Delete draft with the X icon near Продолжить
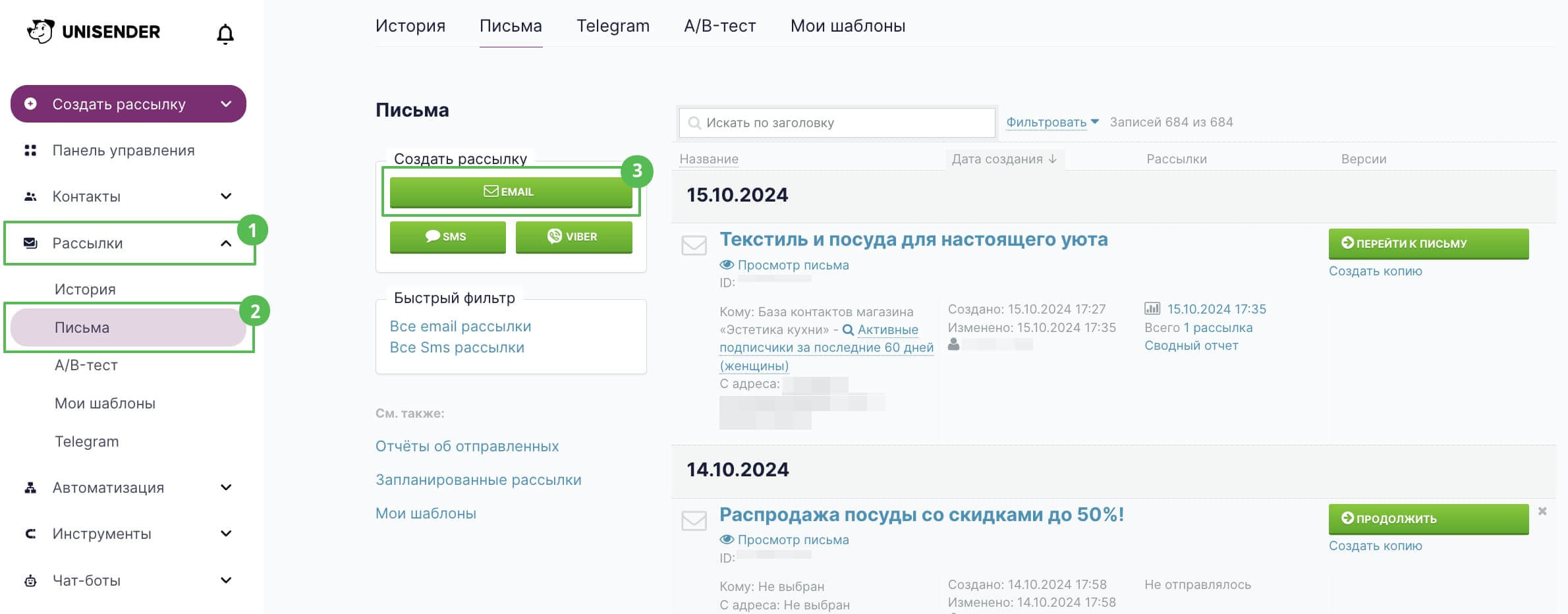 pos(1542,511)
